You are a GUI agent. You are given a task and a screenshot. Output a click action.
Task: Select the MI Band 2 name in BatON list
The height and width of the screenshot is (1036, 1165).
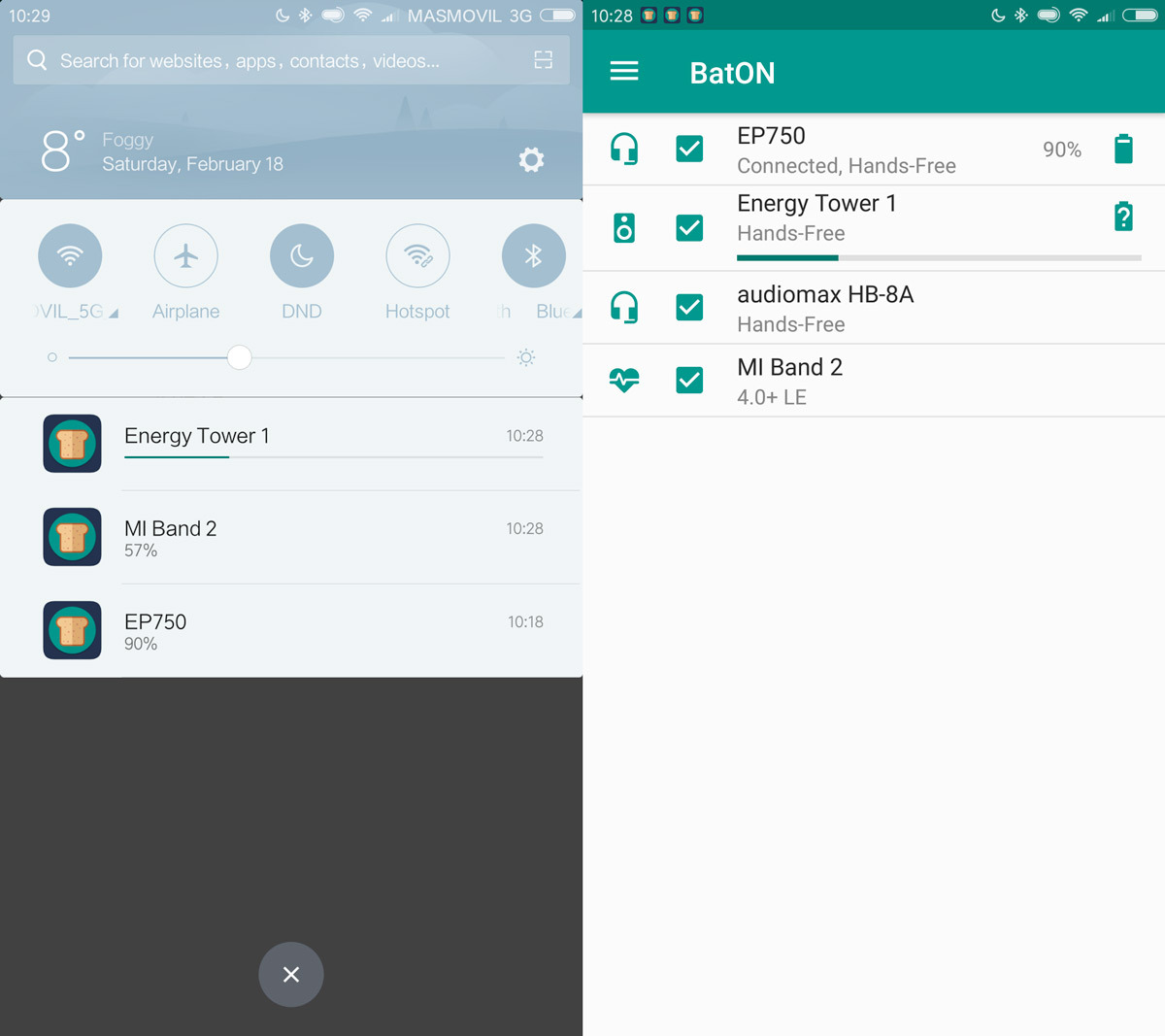[789, 367]
